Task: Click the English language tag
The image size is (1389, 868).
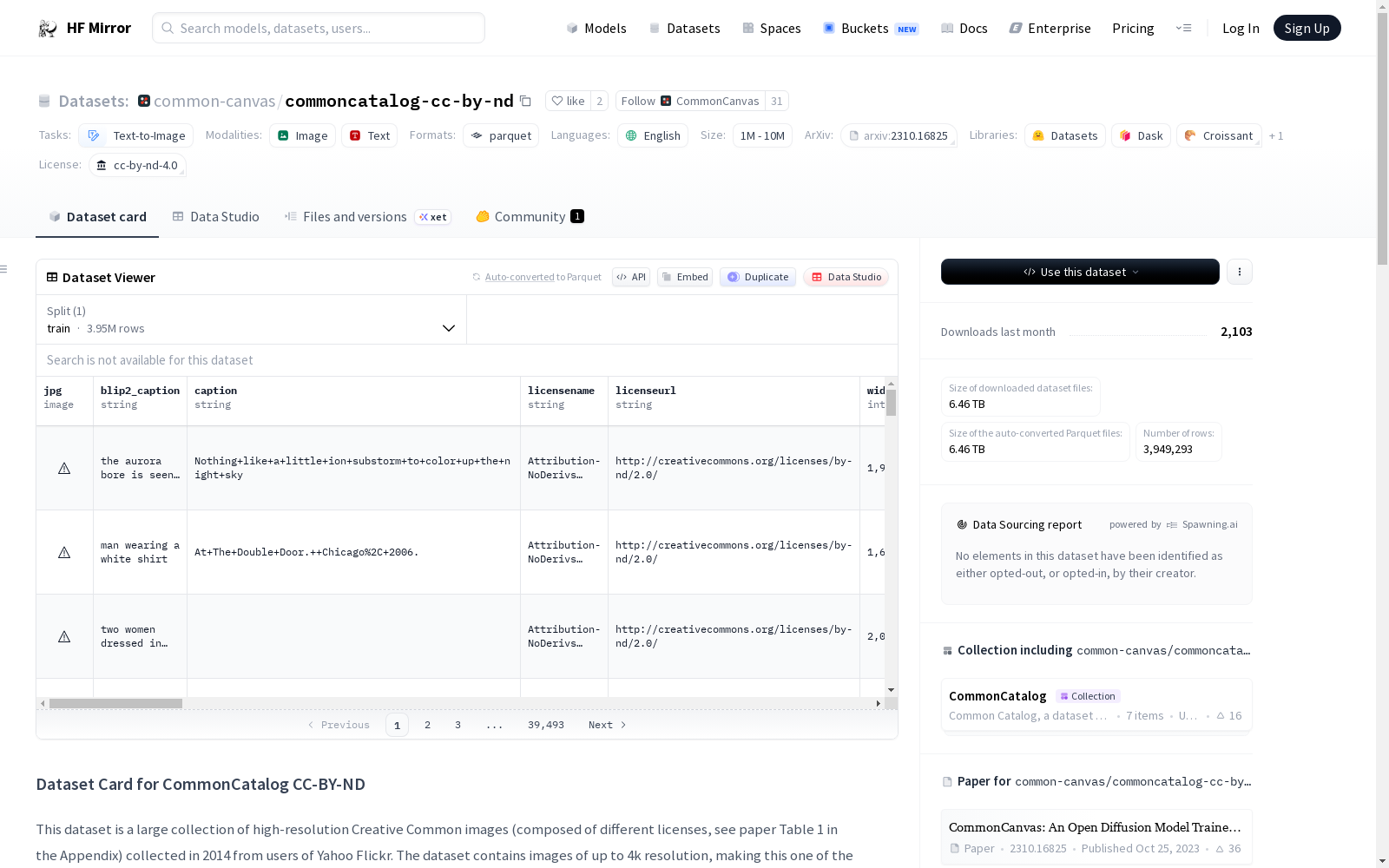Action: tap(653, 135)
